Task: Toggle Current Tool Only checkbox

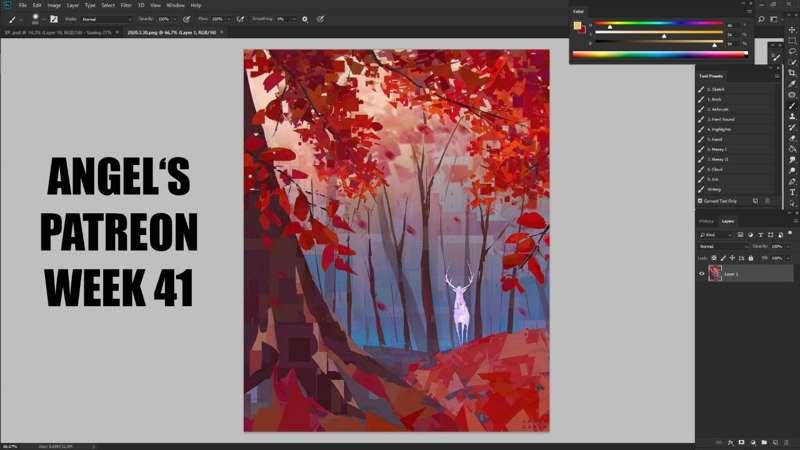Action: point(700,201)
